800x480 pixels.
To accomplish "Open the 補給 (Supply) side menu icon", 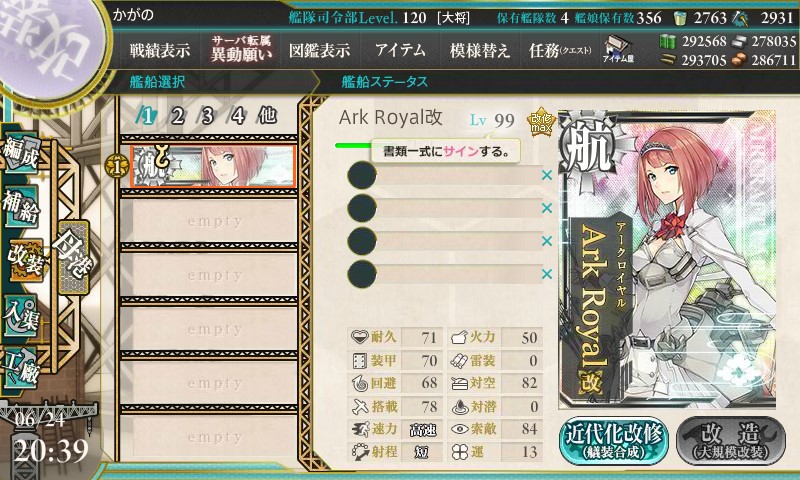I will (21, 207).
